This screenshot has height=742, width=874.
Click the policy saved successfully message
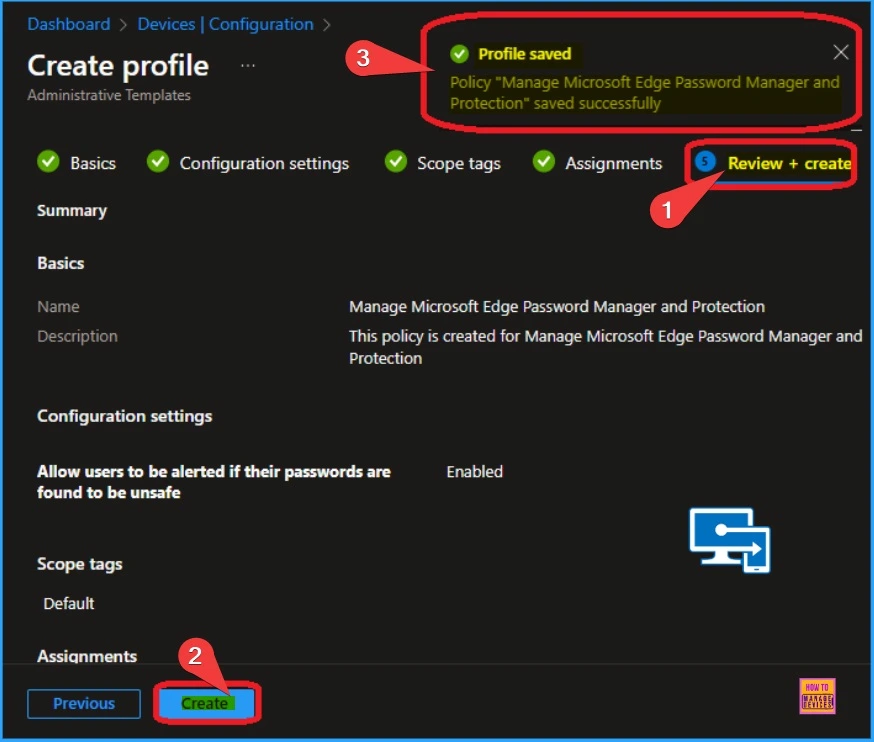pyautogui.click(x=644, y=93)
